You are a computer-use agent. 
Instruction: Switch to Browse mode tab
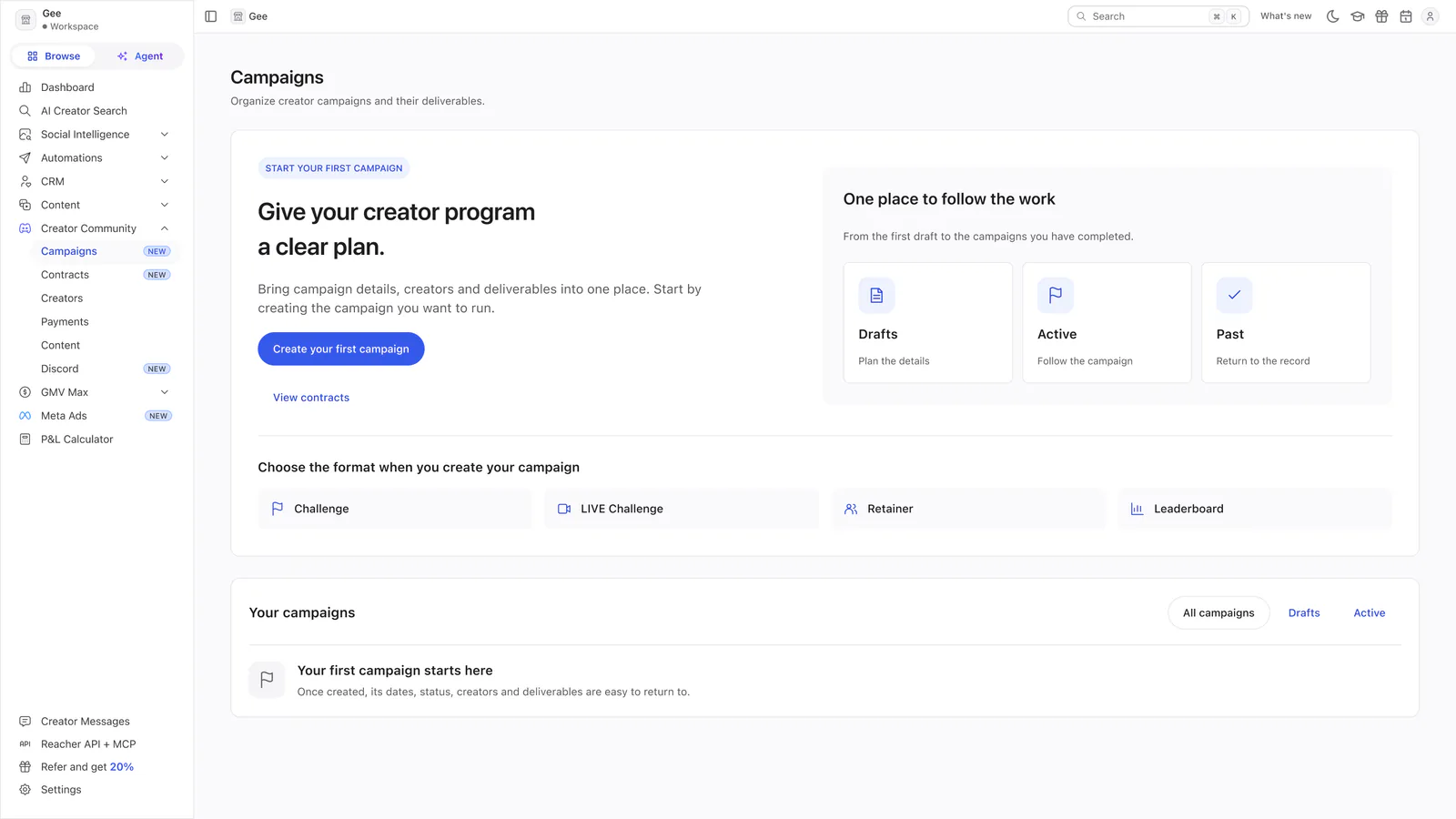coord(54,56)
